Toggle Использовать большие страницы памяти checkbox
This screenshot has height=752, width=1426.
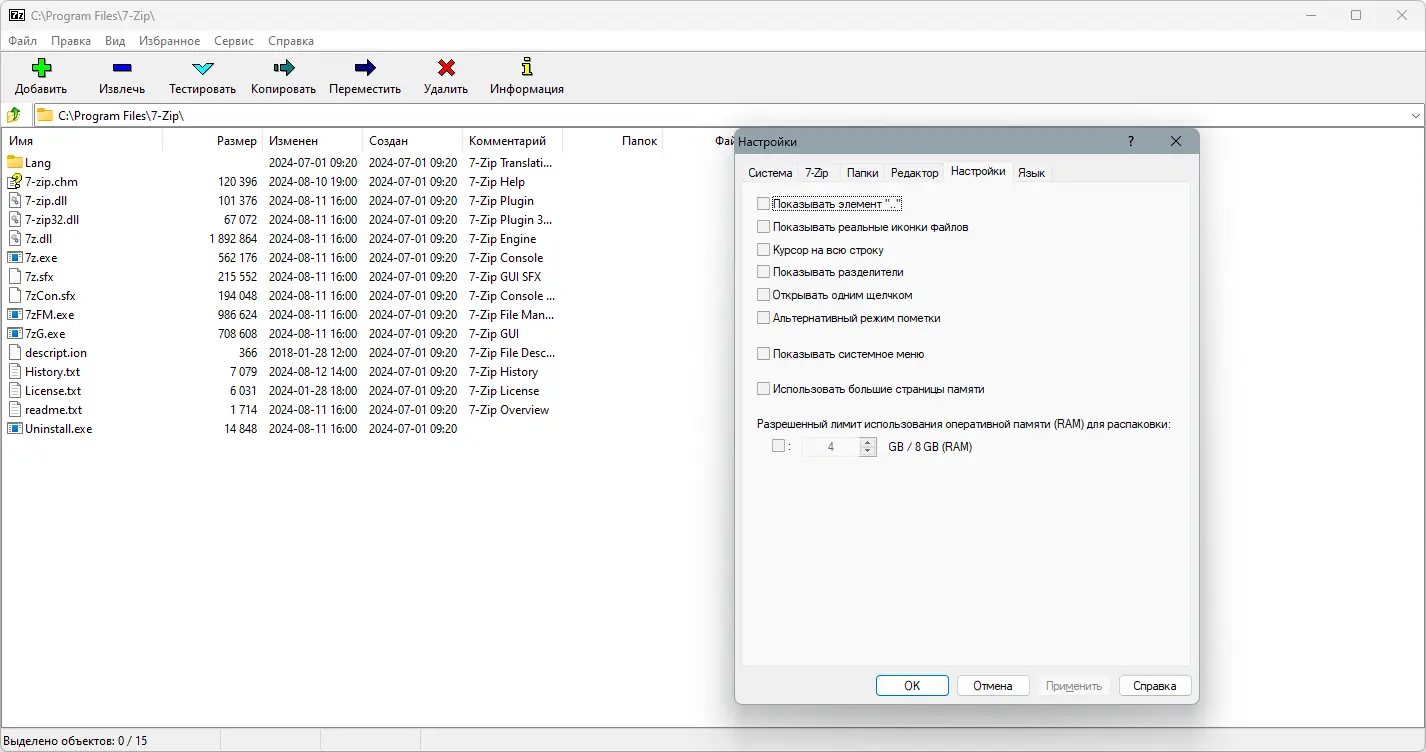coord(764,389)
